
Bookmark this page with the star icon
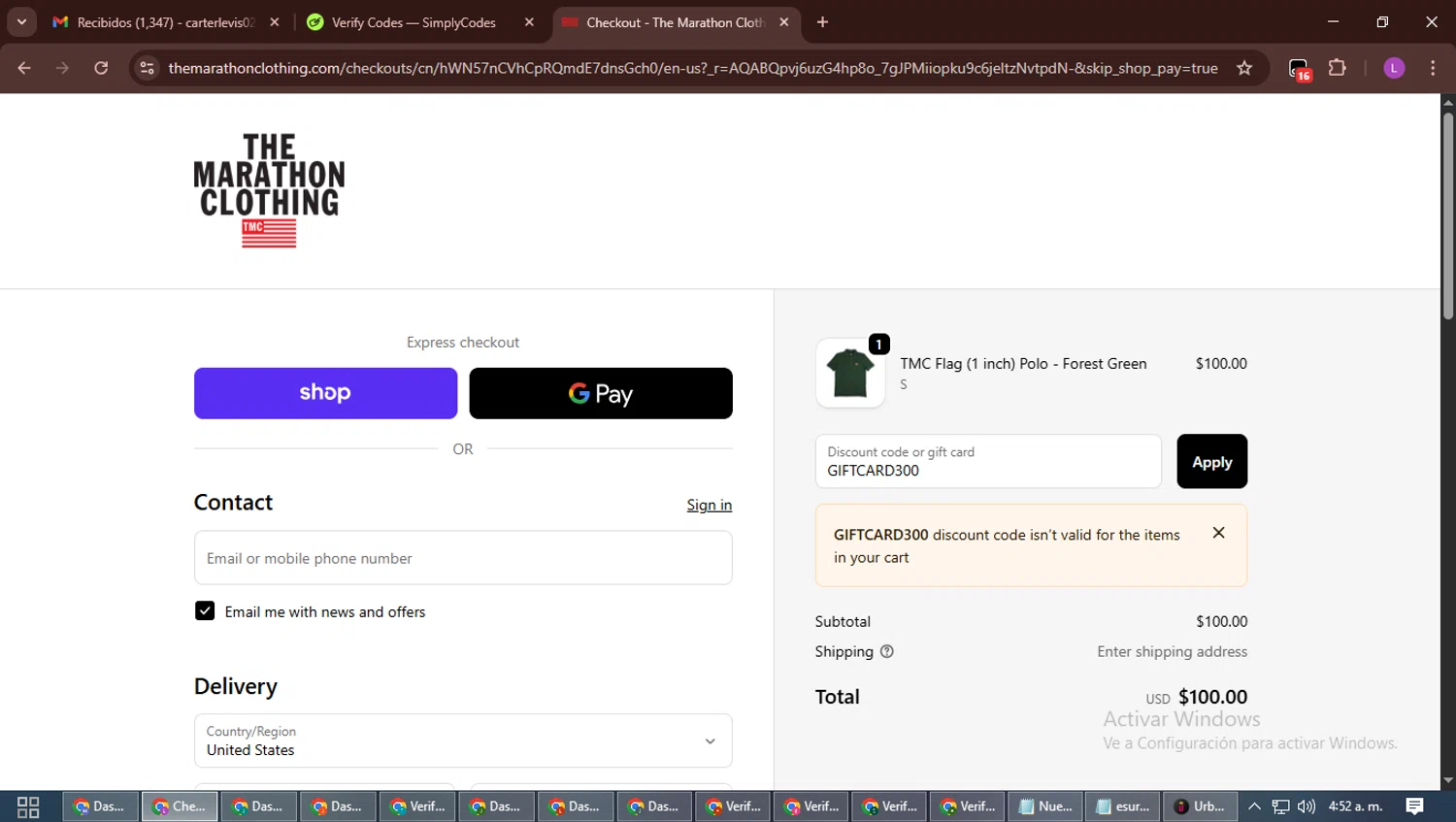click(1244, 68)
